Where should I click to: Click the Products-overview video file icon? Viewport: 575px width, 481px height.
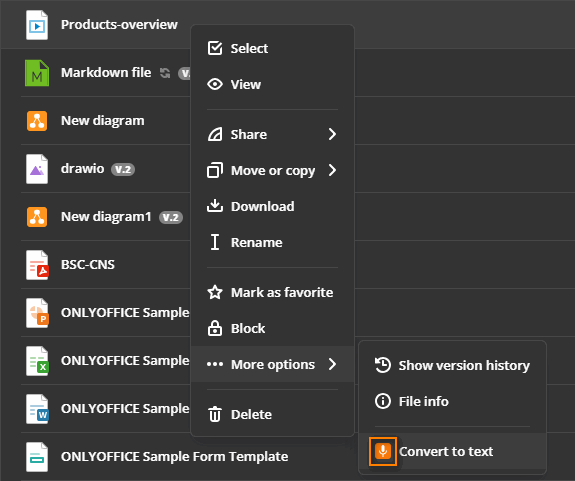pyautogui.click(x=37, y=25)
